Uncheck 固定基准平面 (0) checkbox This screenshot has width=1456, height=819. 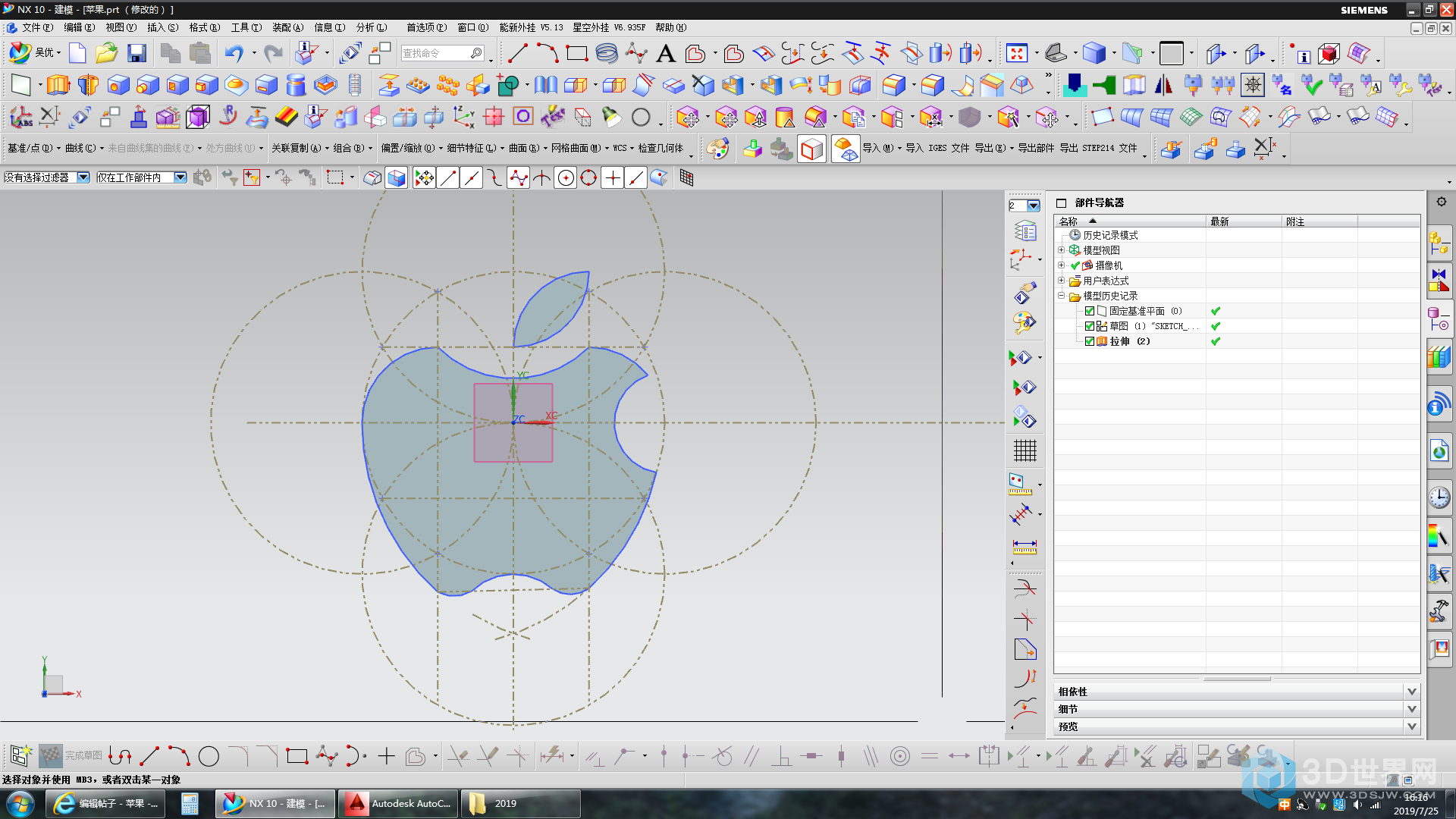(x=1090, y=311)
